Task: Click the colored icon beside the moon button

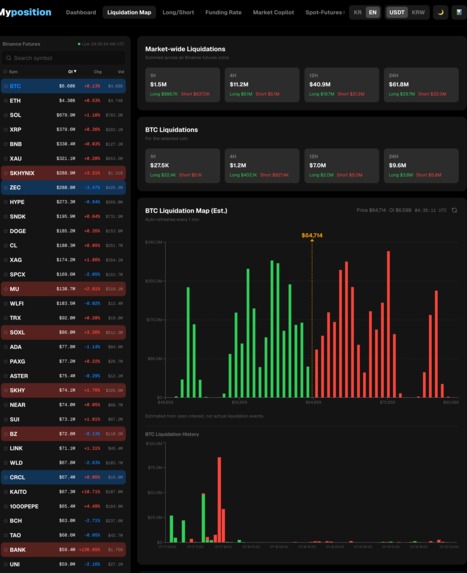Action: tap(459, 12)
